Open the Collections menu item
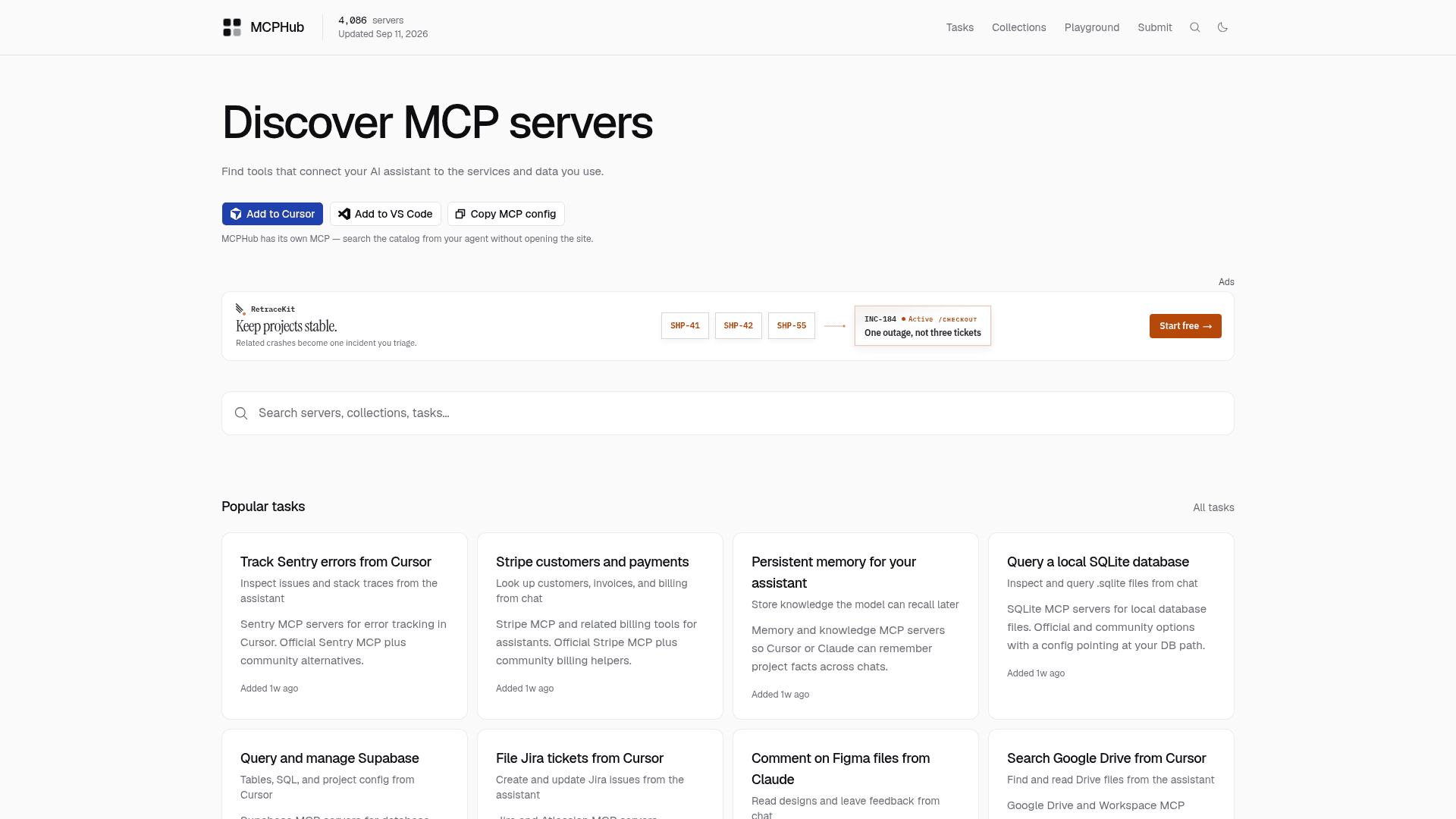This screenshot has height=819, width=1456. pyautogui.click(x=1018, y=27)
